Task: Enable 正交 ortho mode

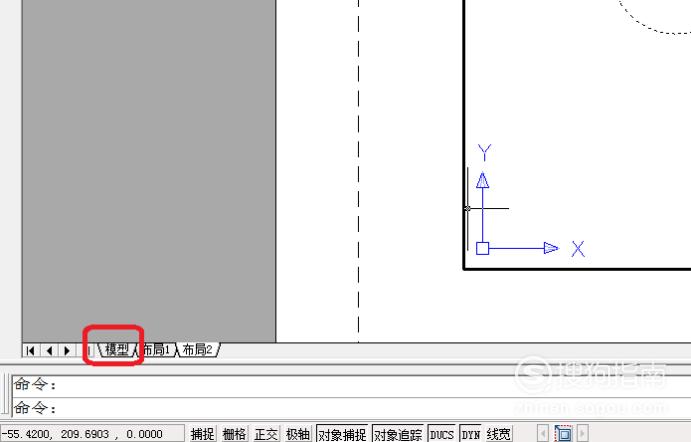Action: 266,434
